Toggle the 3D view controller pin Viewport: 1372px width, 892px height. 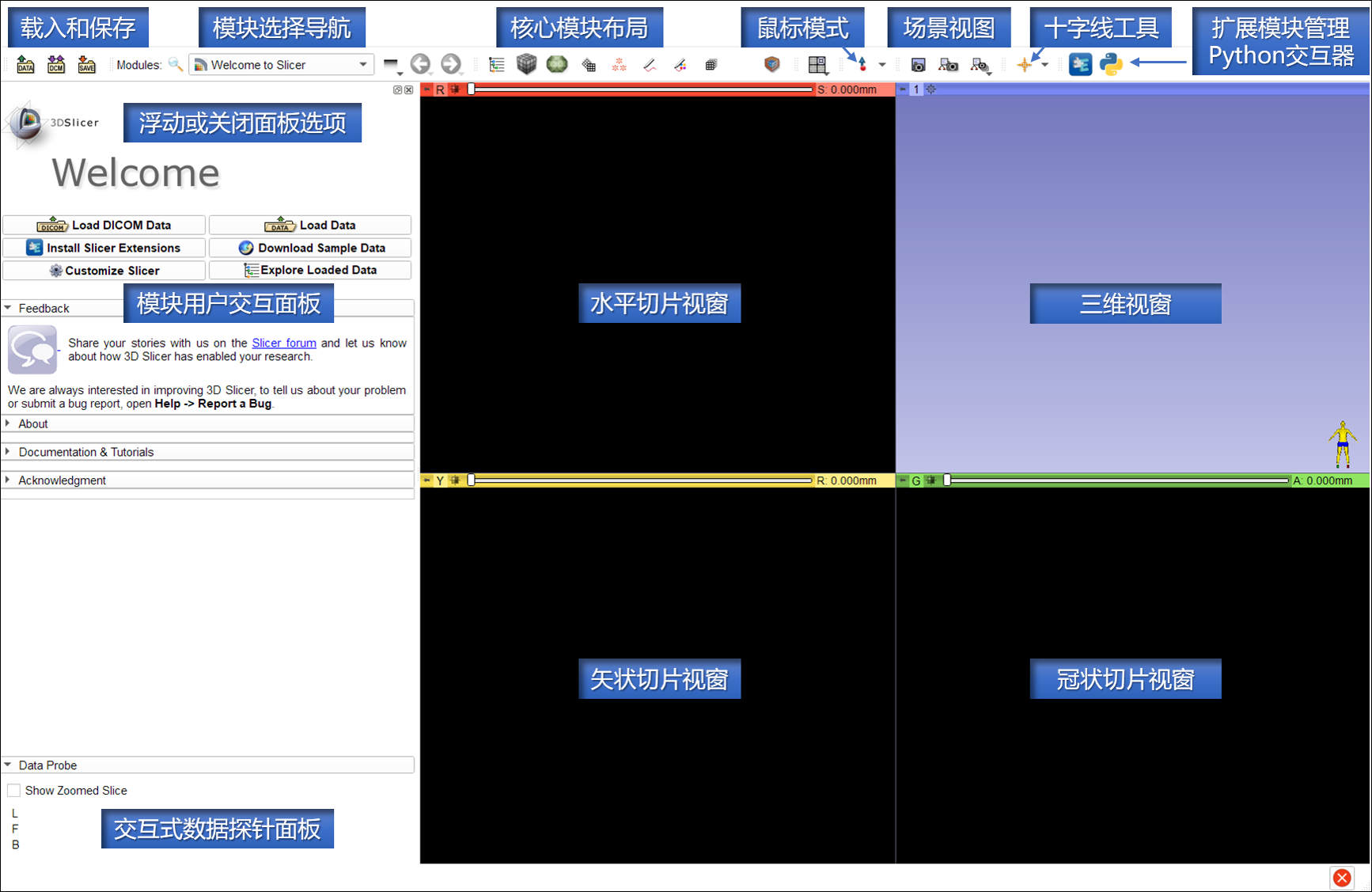tap(903, 89)
